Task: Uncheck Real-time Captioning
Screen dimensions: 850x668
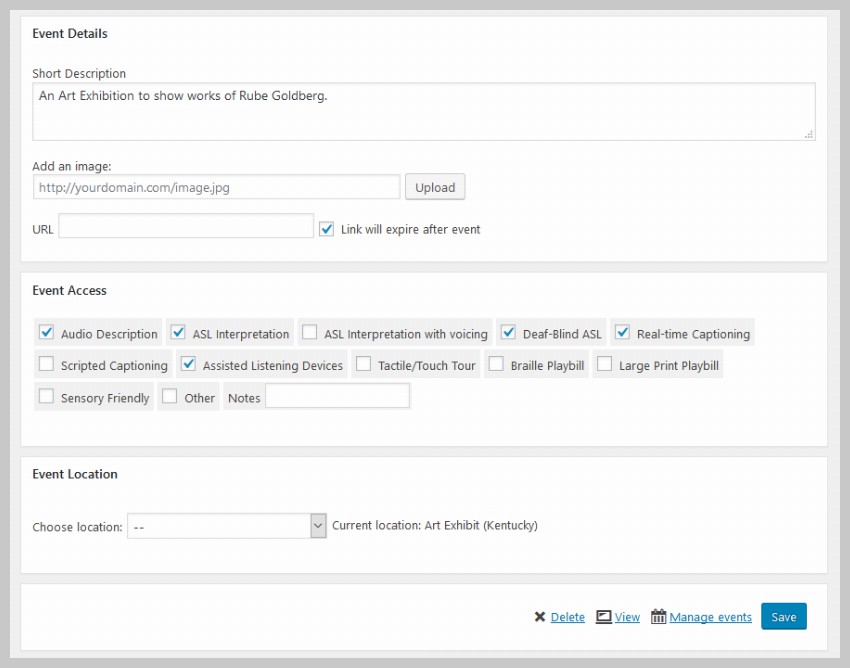Action: tap(622, 332)
